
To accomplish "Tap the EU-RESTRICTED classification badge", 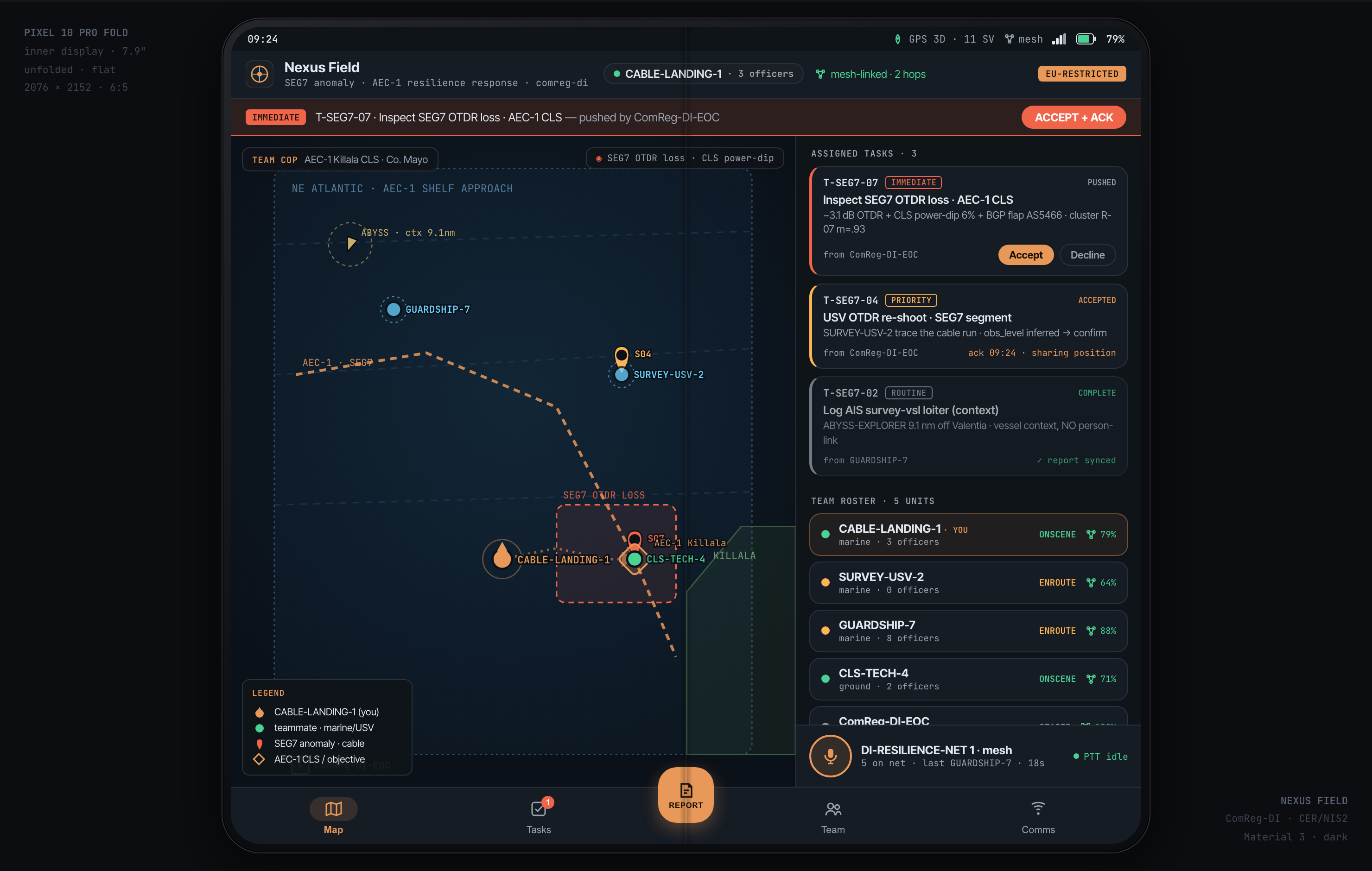I will pos(1081,74).
